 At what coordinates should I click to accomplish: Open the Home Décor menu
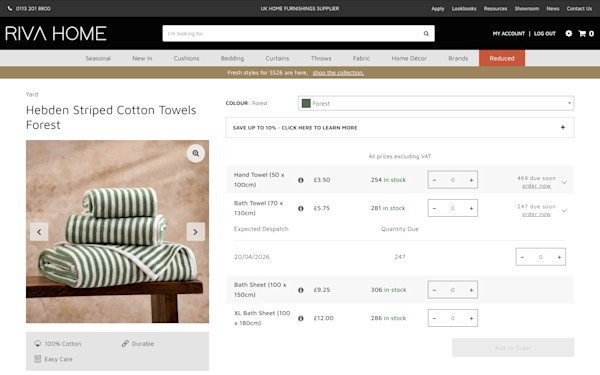(409, 58)
